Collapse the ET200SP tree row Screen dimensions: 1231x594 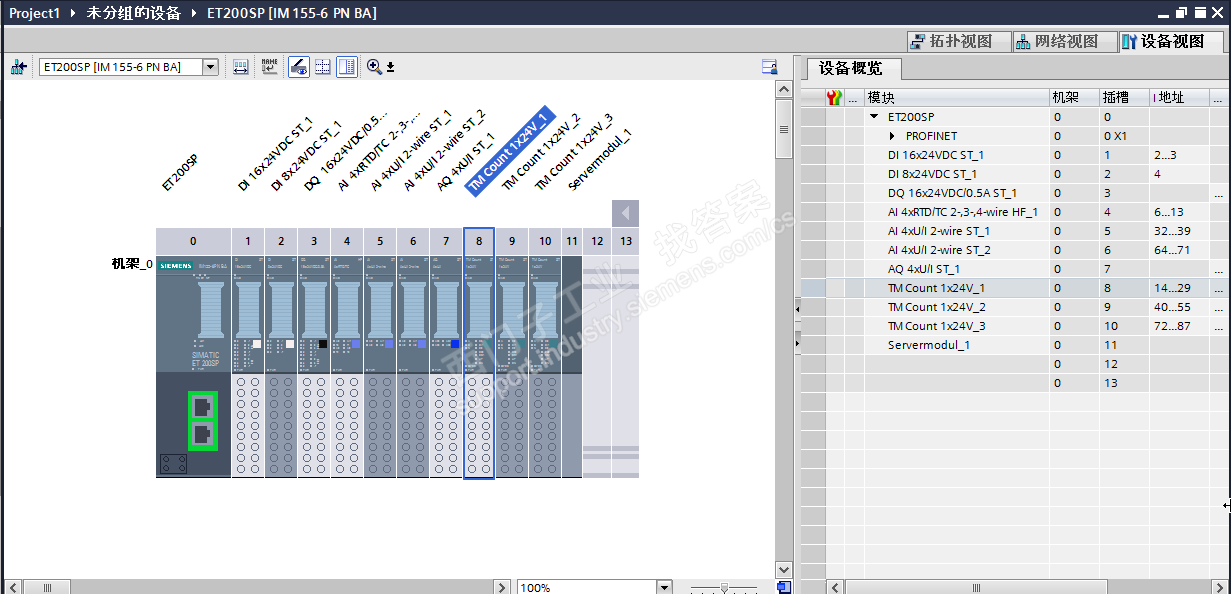pyautogui.click(x=874, y=117)
